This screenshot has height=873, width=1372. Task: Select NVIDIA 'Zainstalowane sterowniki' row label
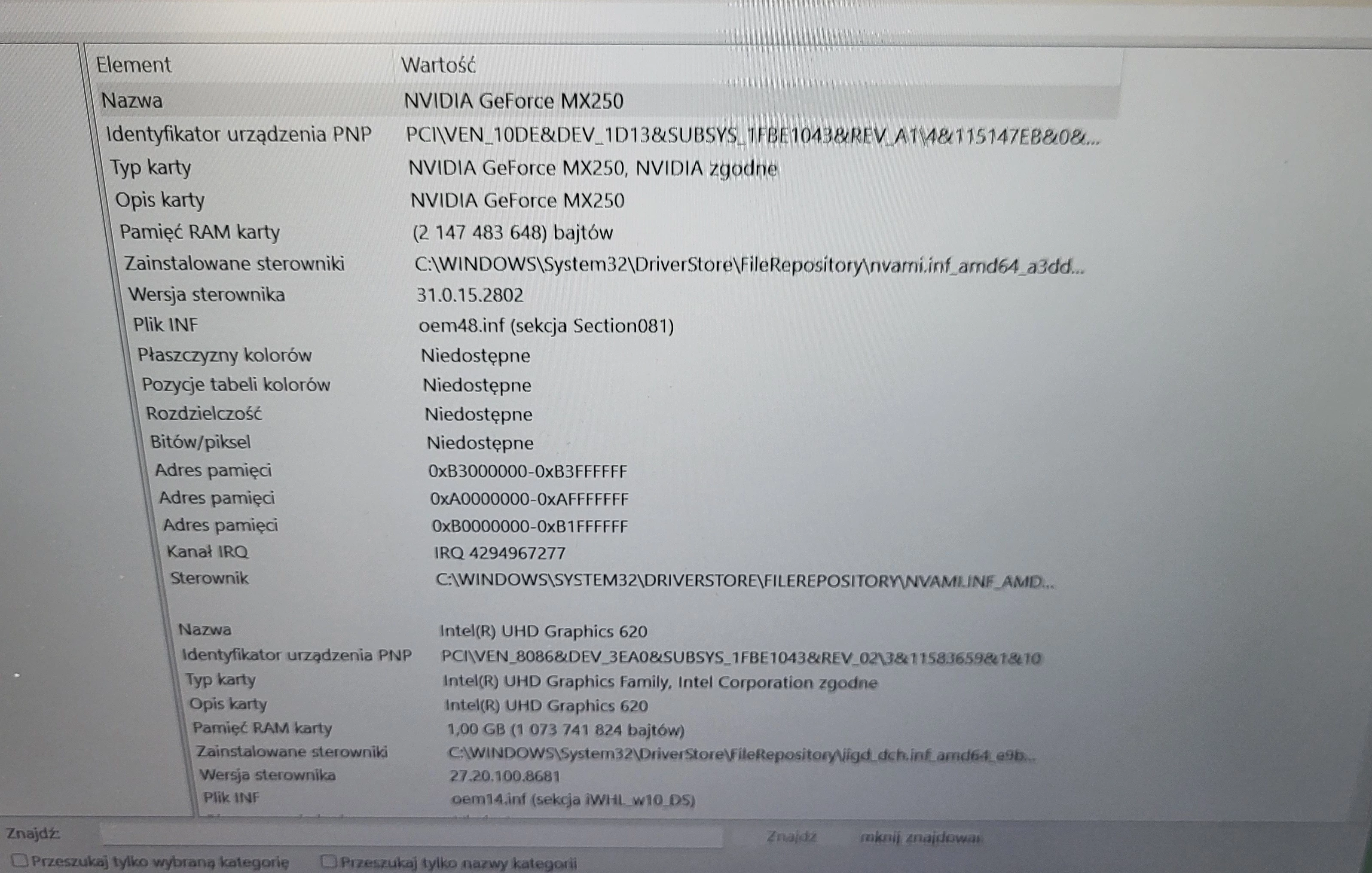click(x=235, y=264)
